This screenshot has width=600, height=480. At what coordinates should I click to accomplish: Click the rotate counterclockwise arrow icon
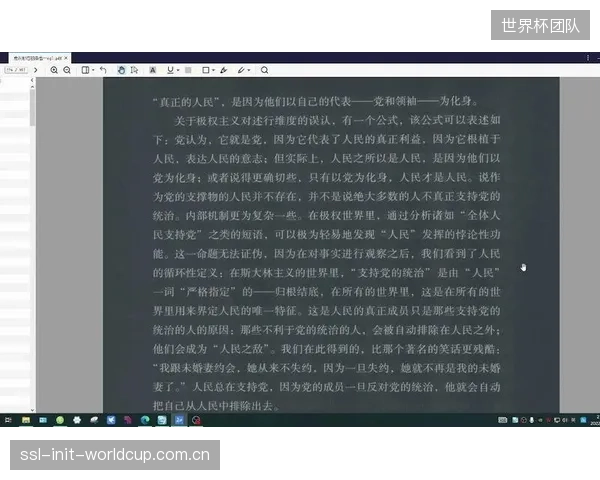(x=103, y=70)
